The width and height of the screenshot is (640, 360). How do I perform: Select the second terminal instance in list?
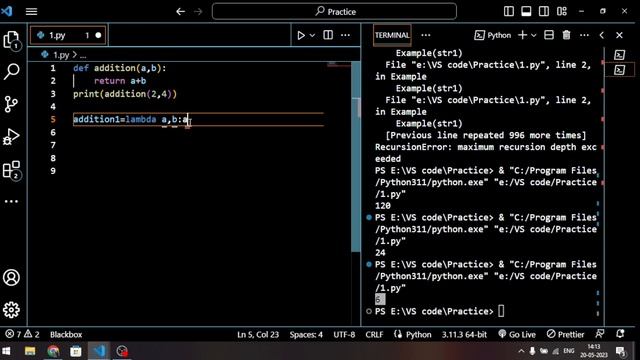click(620, 70)
